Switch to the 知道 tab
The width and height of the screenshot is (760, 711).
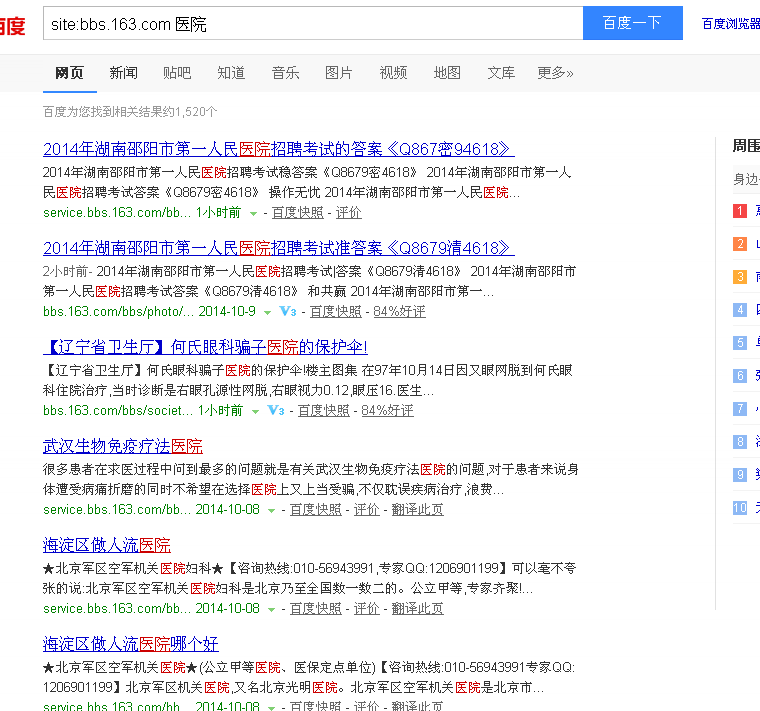[231, 73]
